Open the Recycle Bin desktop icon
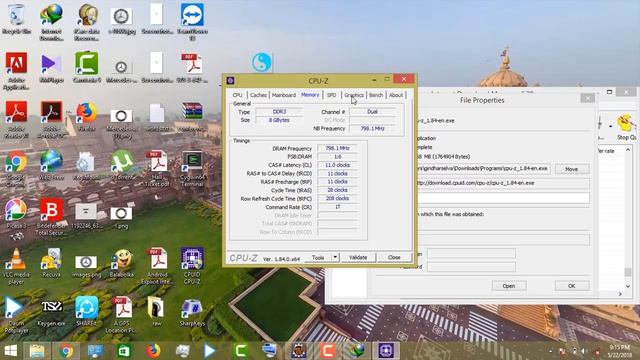 [16, 18]
